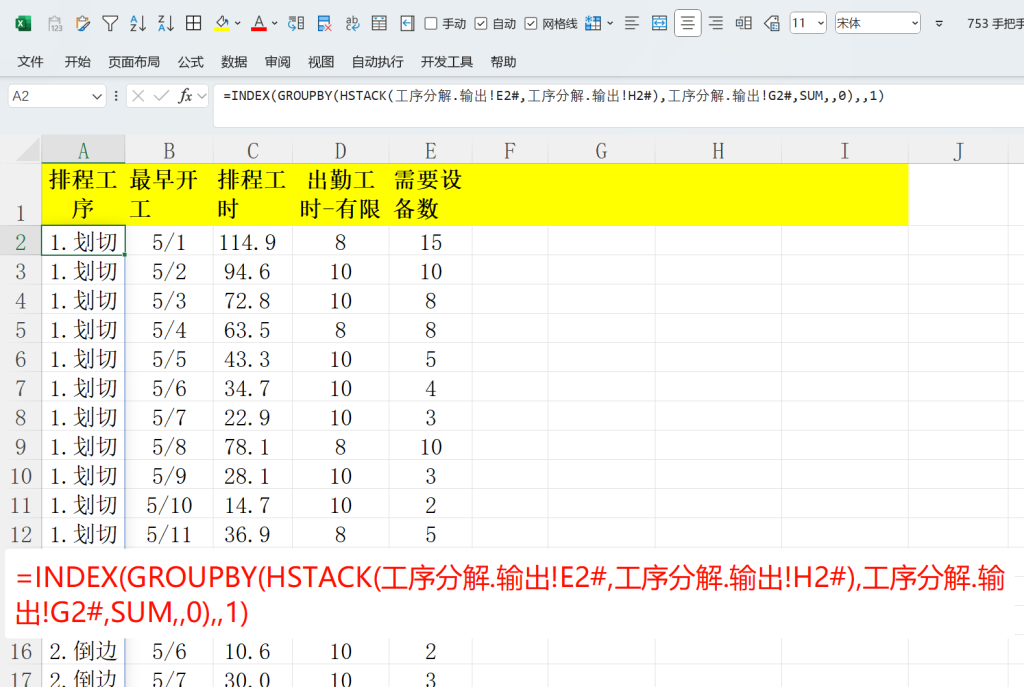The height and width of the screenshot is (687, 1024).
Task: Customize Quick Access Toolbar arrow
Action: 939,24
